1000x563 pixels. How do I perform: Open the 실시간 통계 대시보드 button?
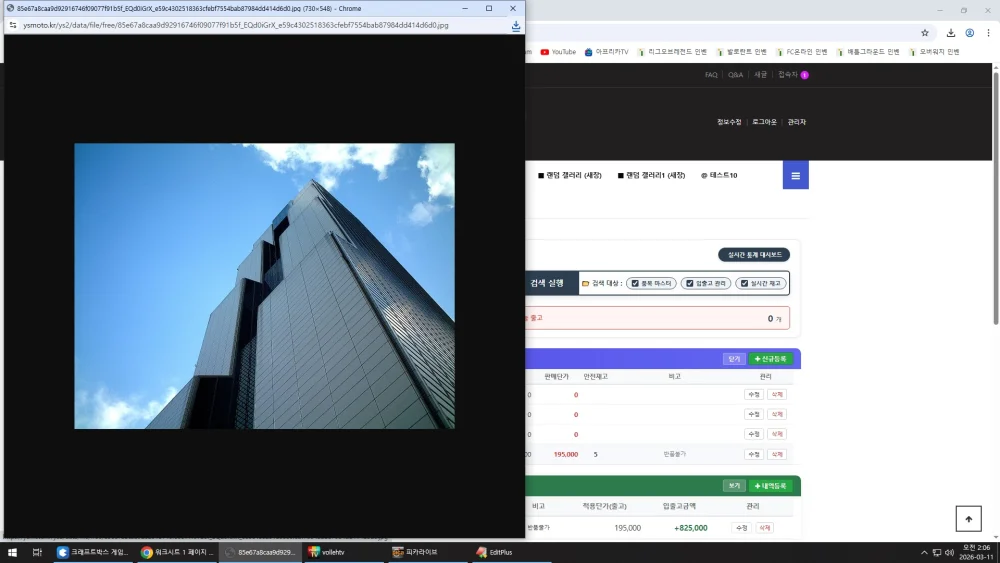point(754,255)
